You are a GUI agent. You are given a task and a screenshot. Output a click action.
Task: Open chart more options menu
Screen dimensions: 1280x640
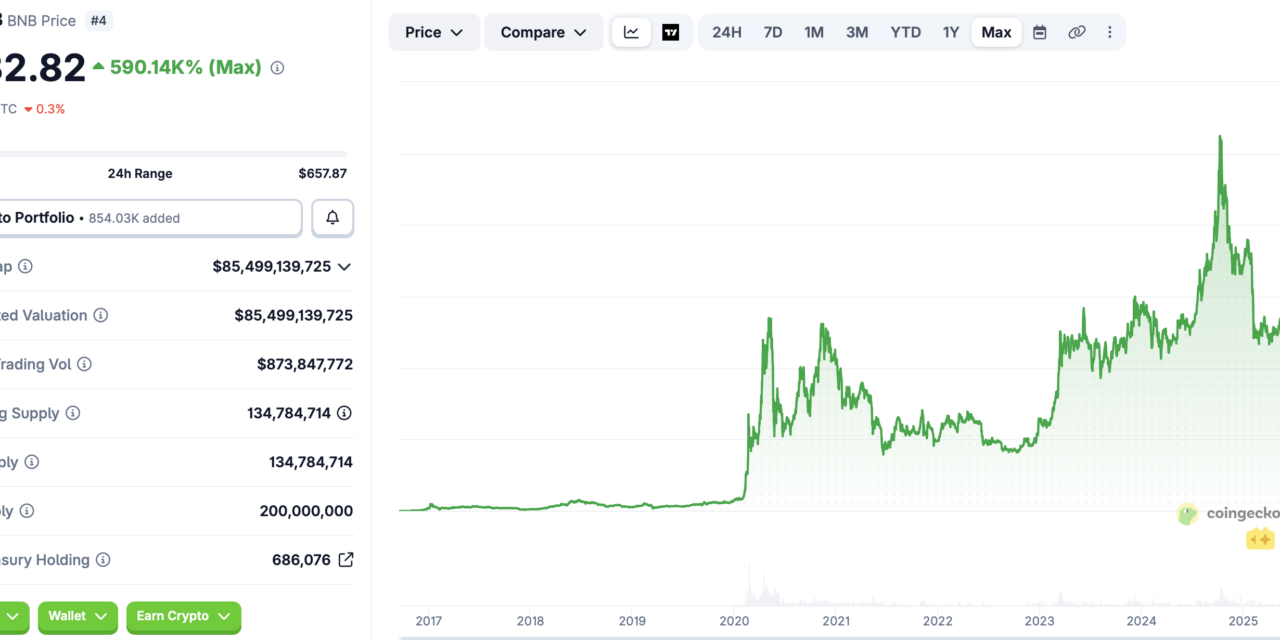tap(1109, 32)
